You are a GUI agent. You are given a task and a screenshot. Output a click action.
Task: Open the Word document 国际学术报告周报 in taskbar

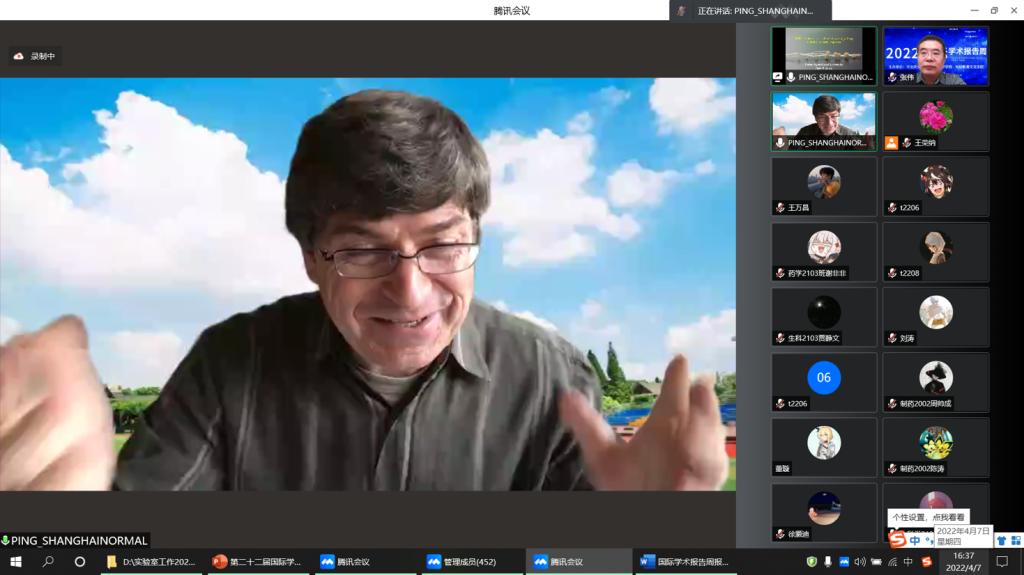pos(686,562)
